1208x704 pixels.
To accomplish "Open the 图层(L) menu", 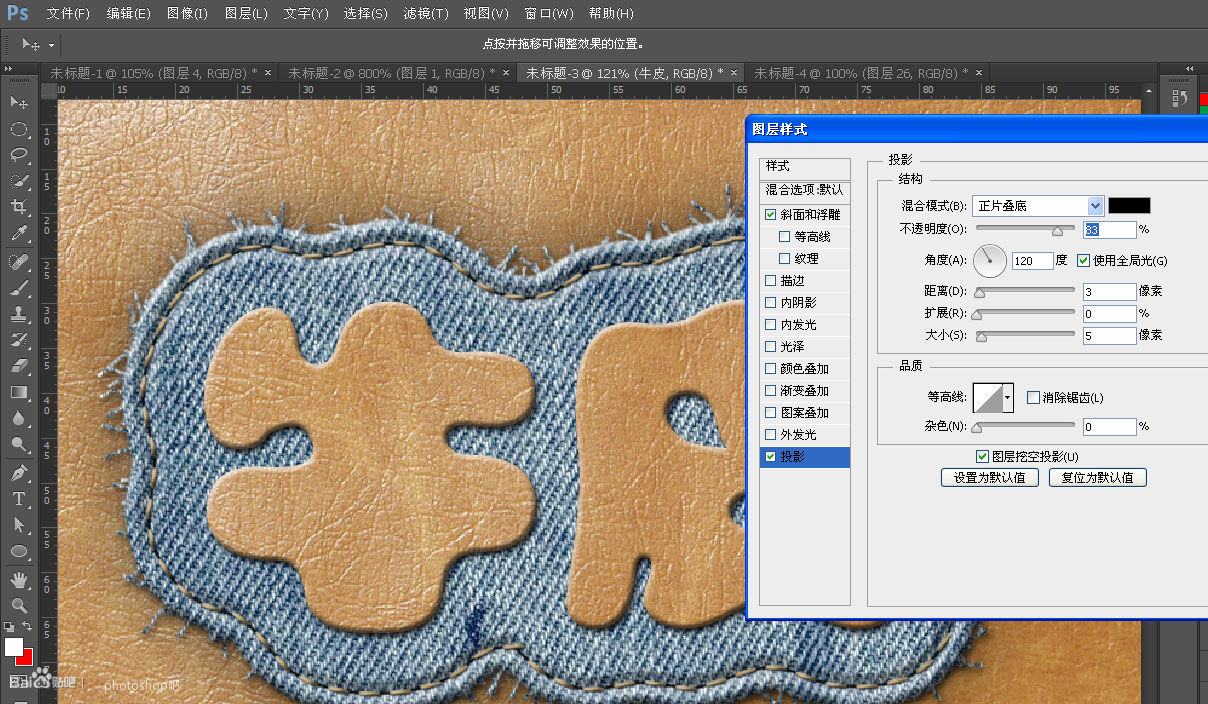I will tap(246, 14).
